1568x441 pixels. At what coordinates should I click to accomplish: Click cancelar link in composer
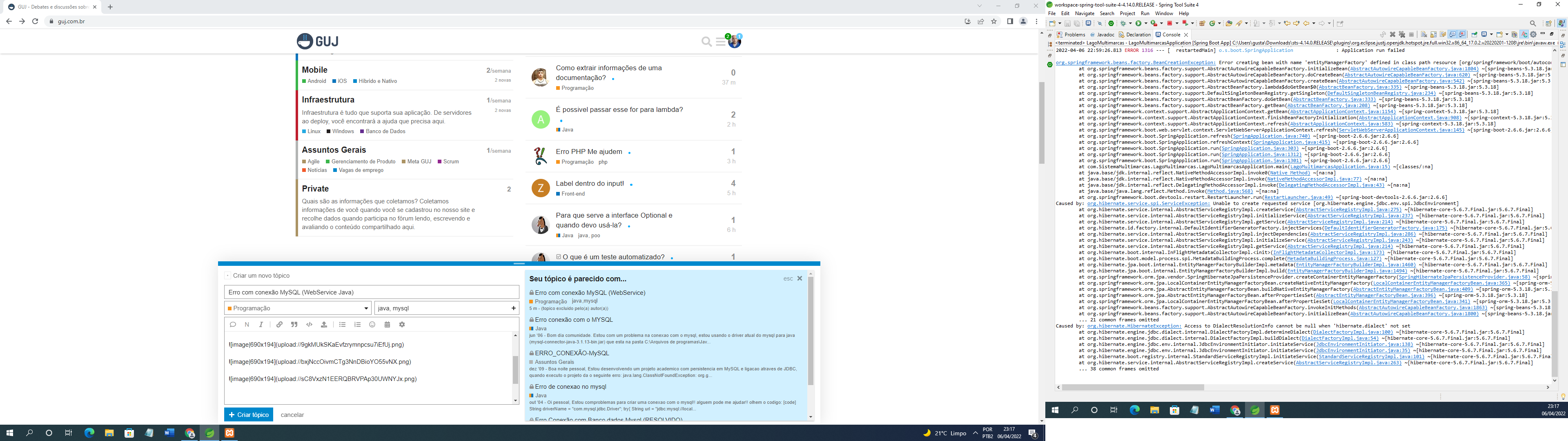292,415
